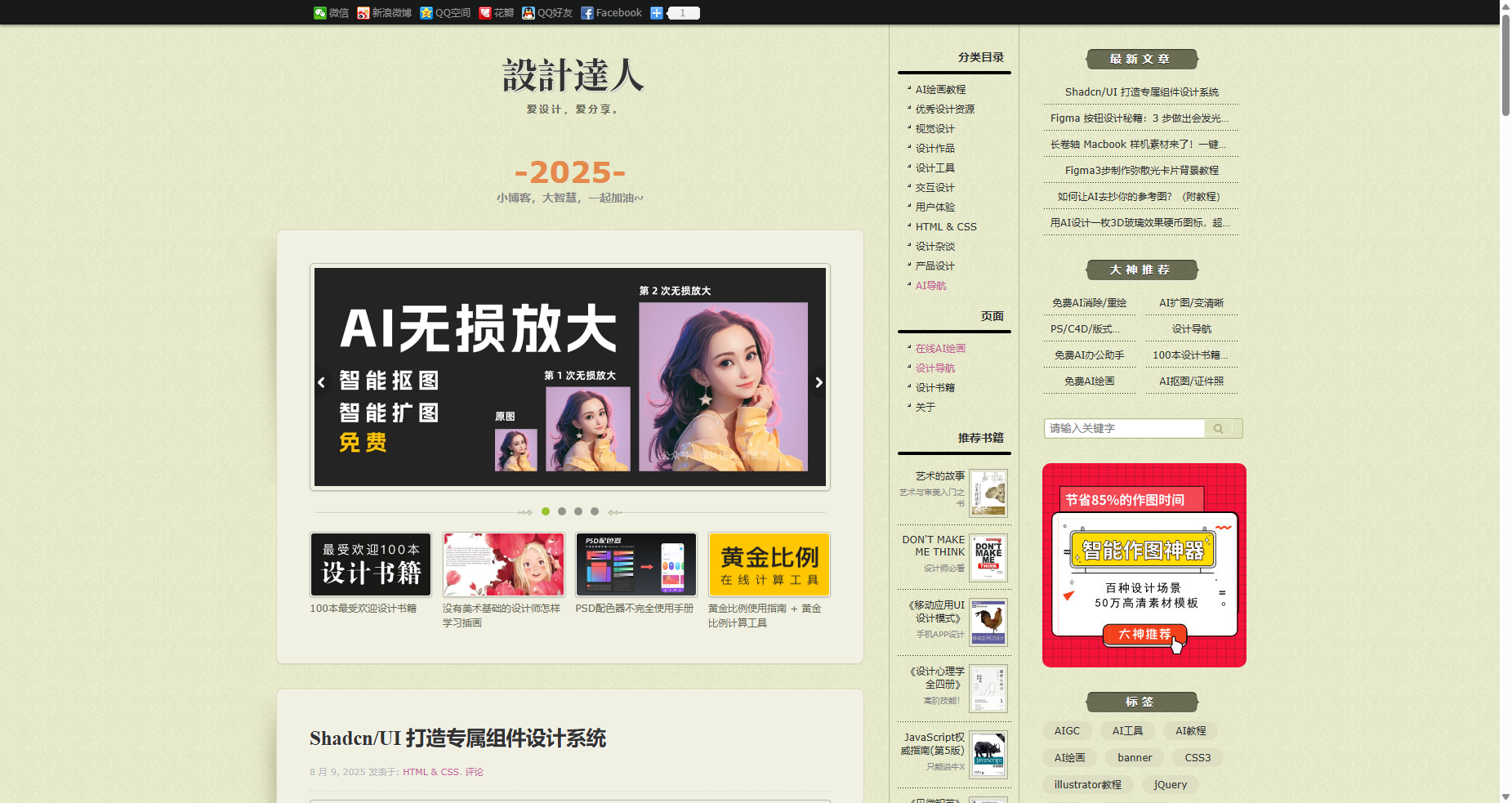1512x803 pixels.
Task: Open PSD配色器 thumbnail image
Action: coord(636,564)
